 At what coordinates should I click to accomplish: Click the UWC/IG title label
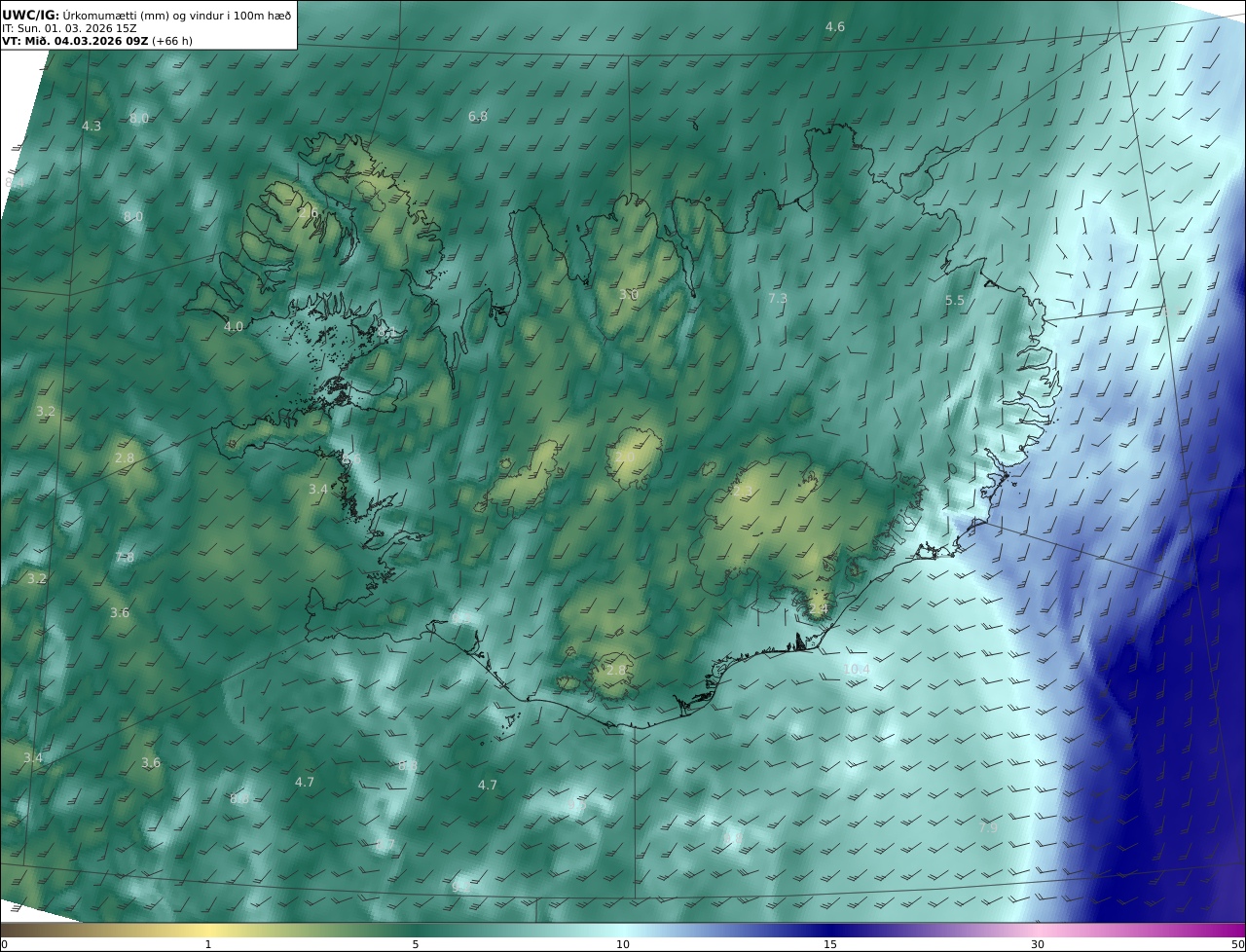31,15
